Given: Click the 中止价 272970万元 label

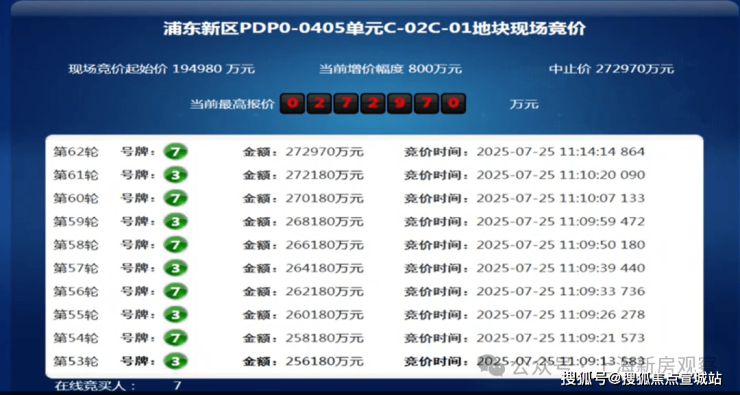Looking at the screenshot, I should [611, 69].
